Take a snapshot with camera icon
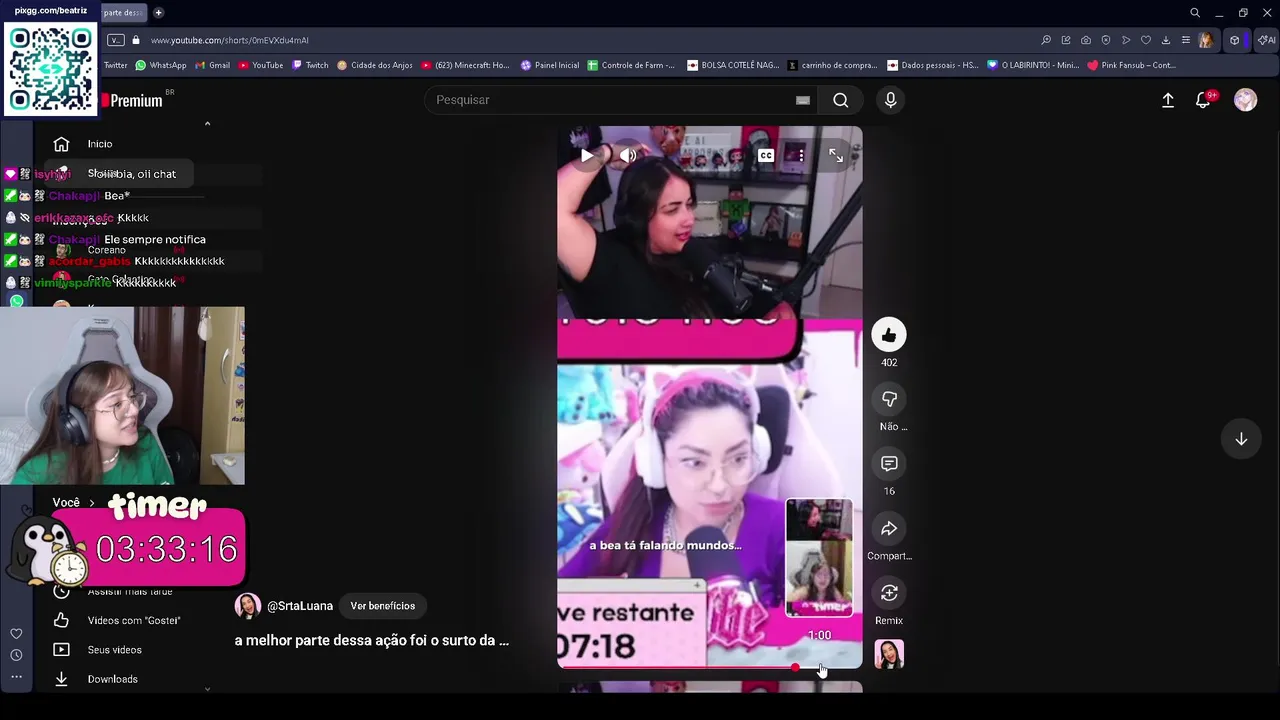 click(x=1086, y=40)
